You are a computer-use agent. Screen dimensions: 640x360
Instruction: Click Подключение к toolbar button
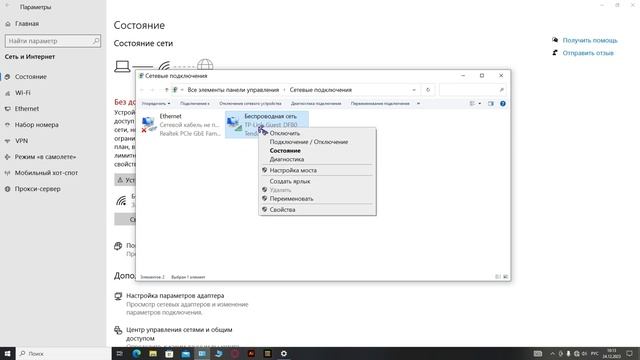click(195, 104)
